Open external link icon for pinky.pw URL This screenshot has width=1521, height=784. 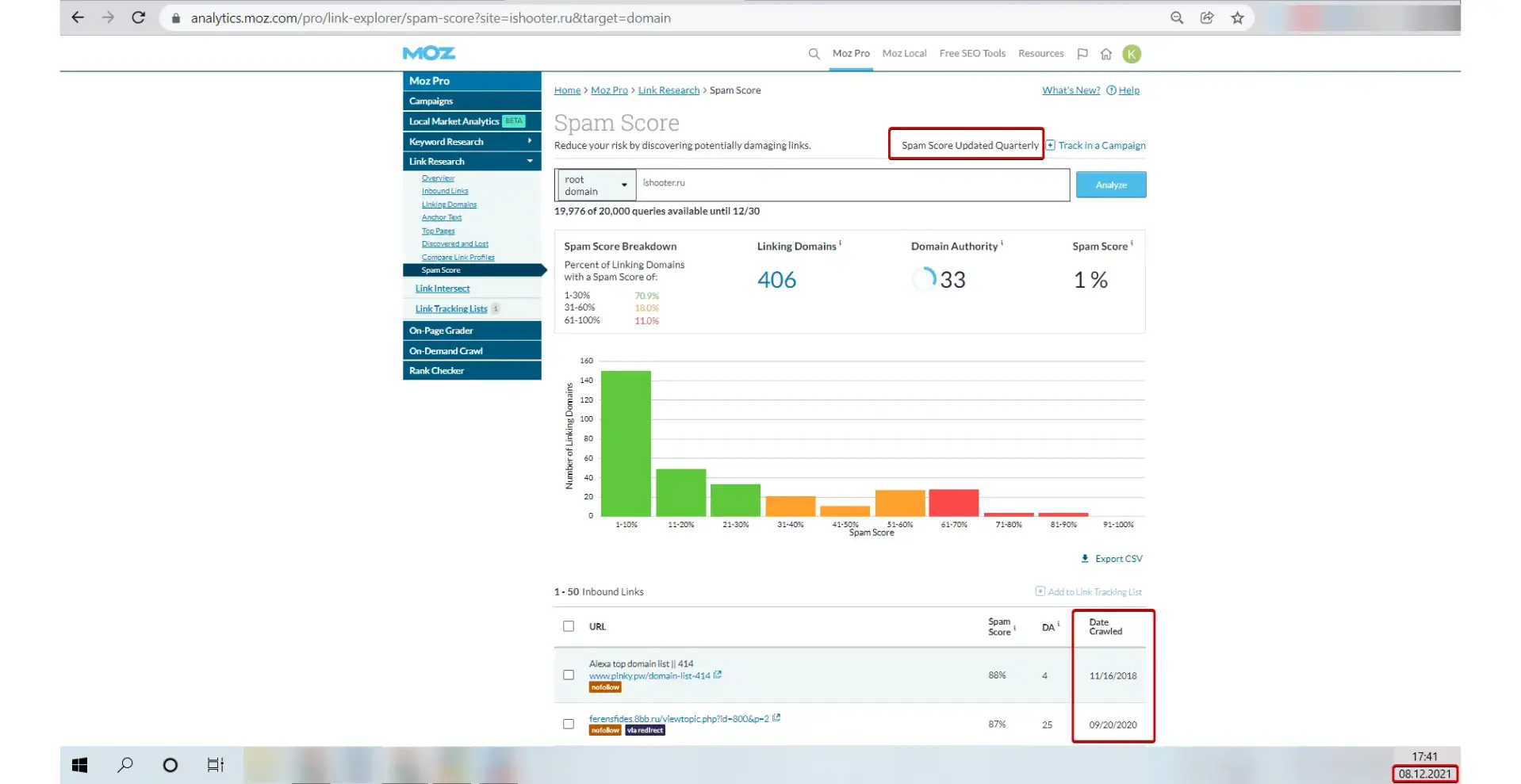pos(718,675)
